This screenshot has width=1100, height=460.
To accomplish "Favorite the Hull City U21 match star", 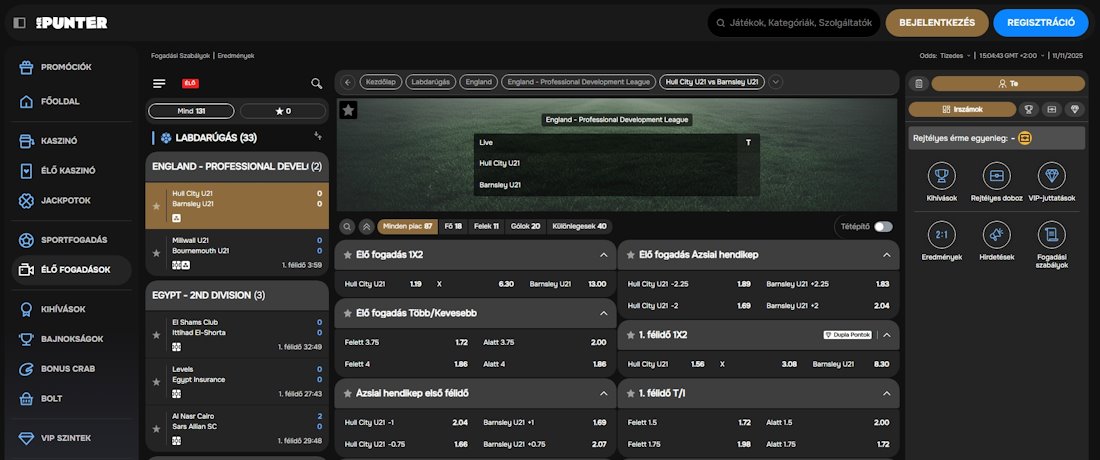I will click(x=155, y=205).
